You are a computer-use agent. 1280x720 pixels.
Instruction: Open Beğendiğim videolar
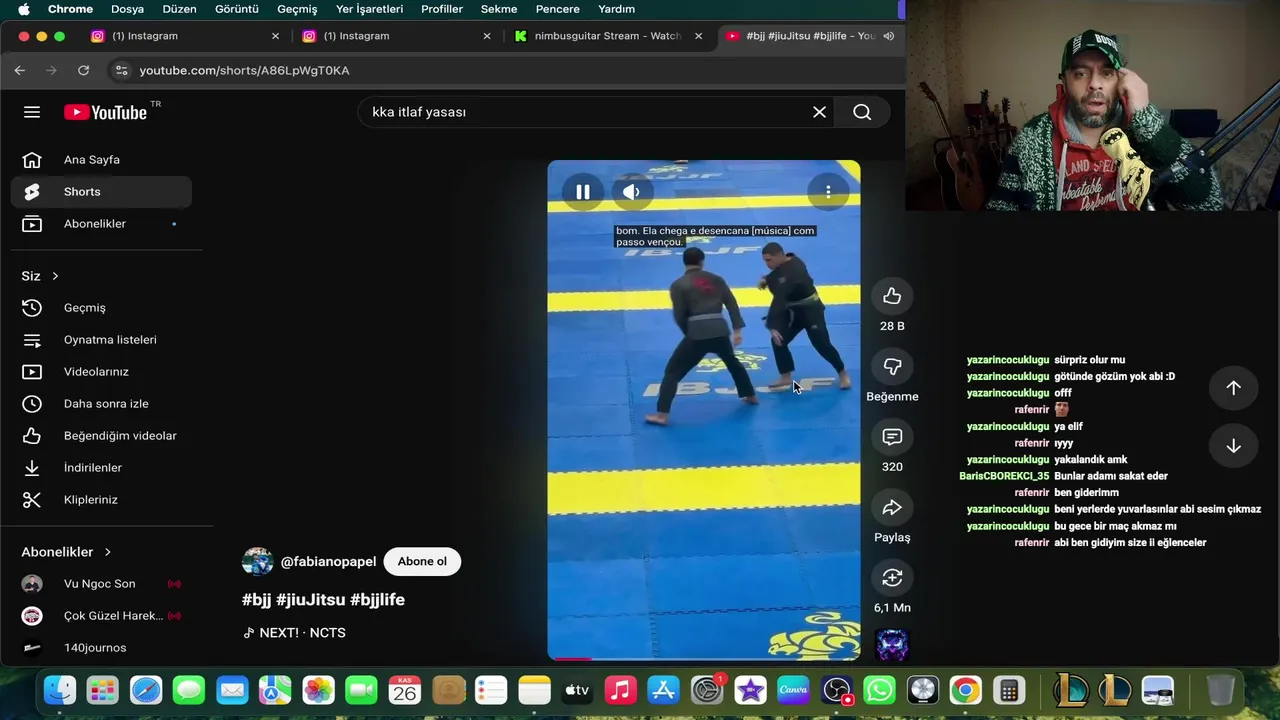tap(101, 436)
